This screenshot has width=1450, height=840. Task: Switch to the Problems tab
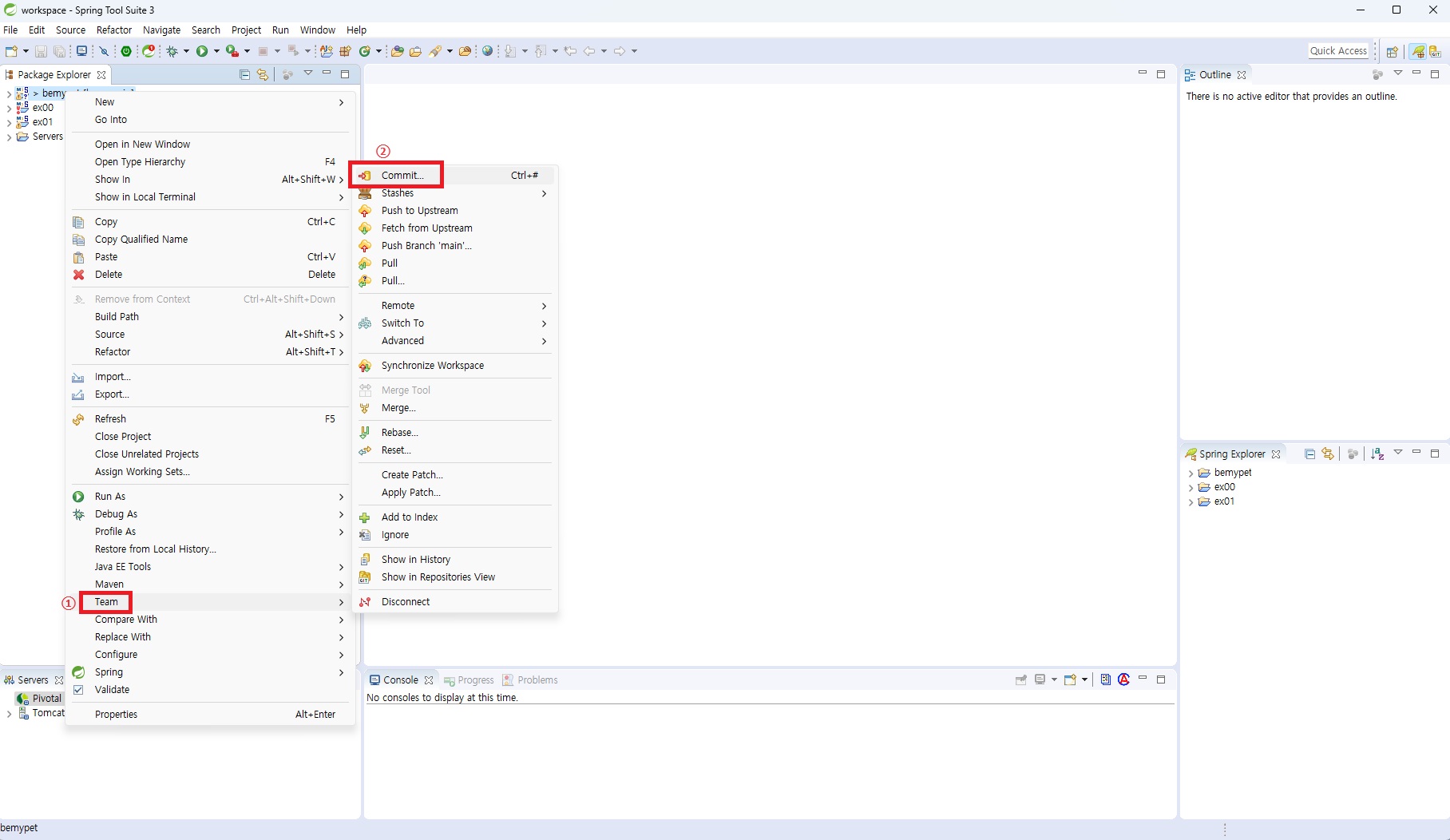point(530,680)
